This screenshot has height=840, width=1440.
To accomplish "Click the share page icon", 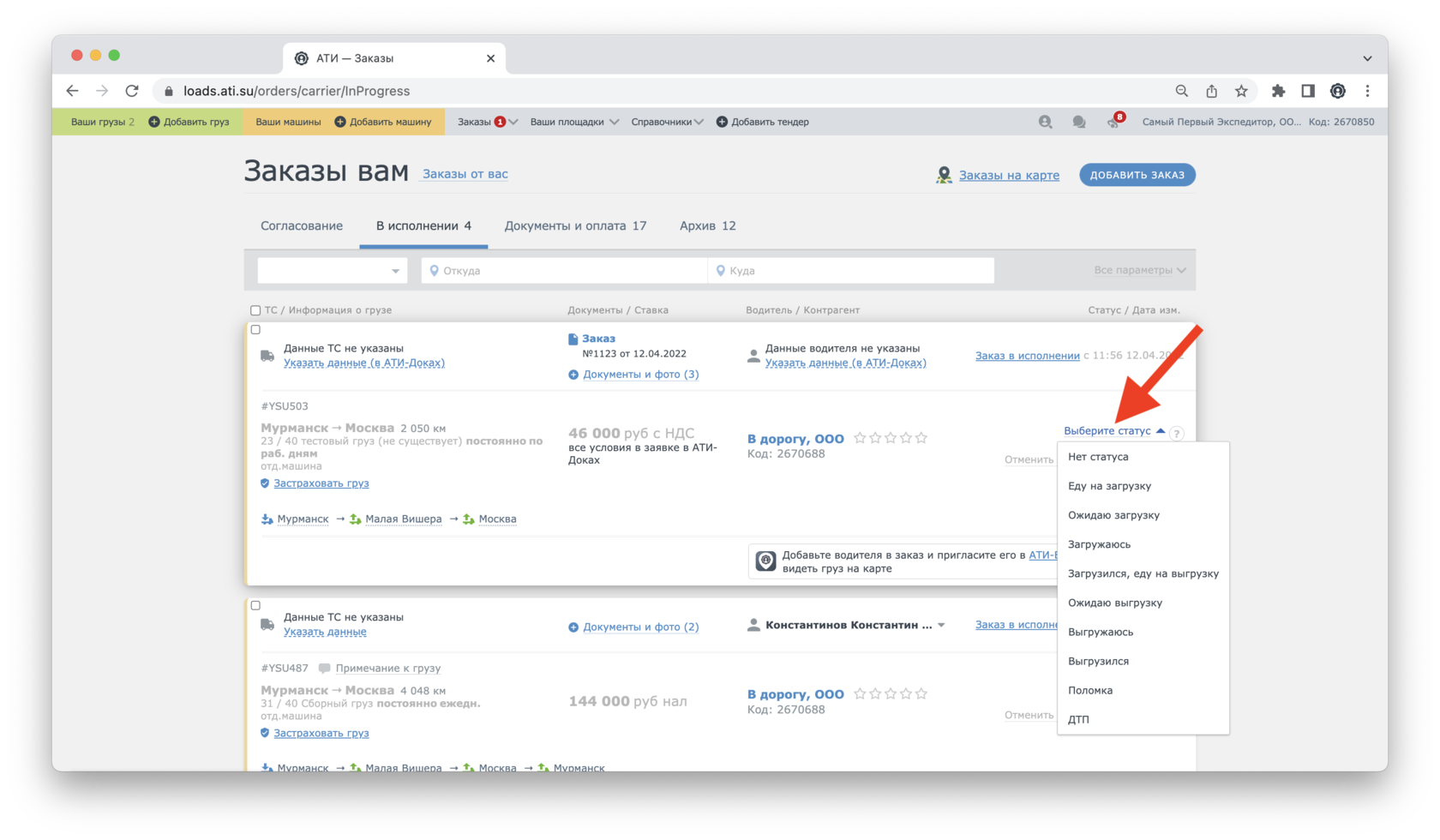I will click(1211, 91).
